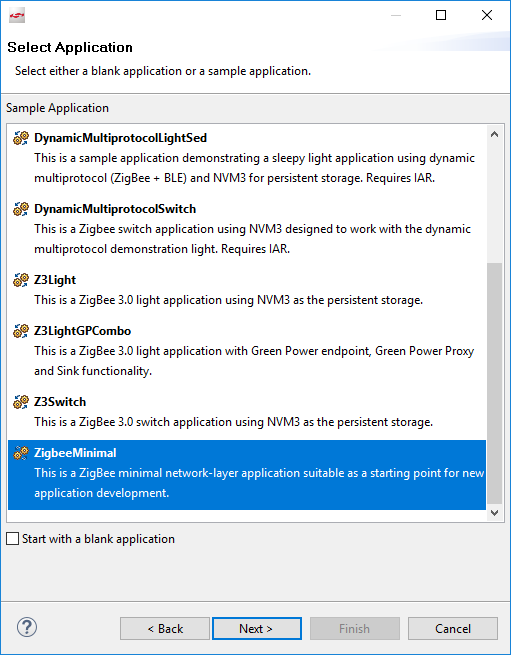Click the sample list scrollbar thumb
This screenshot has height=655, width=511.
495,383
